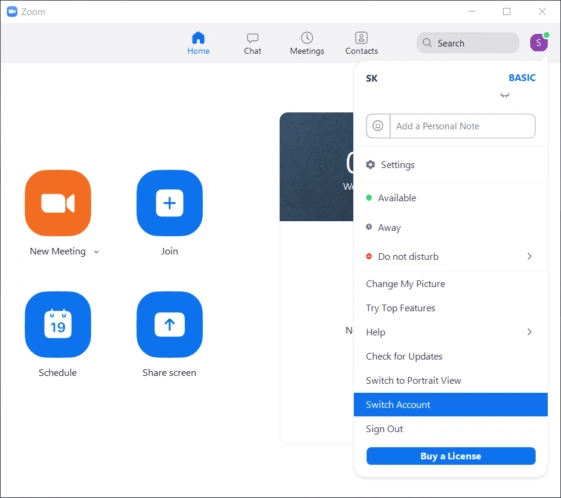Choose Sign Out
The width and height of the screenshot is (561, 498).
(450, 429)
